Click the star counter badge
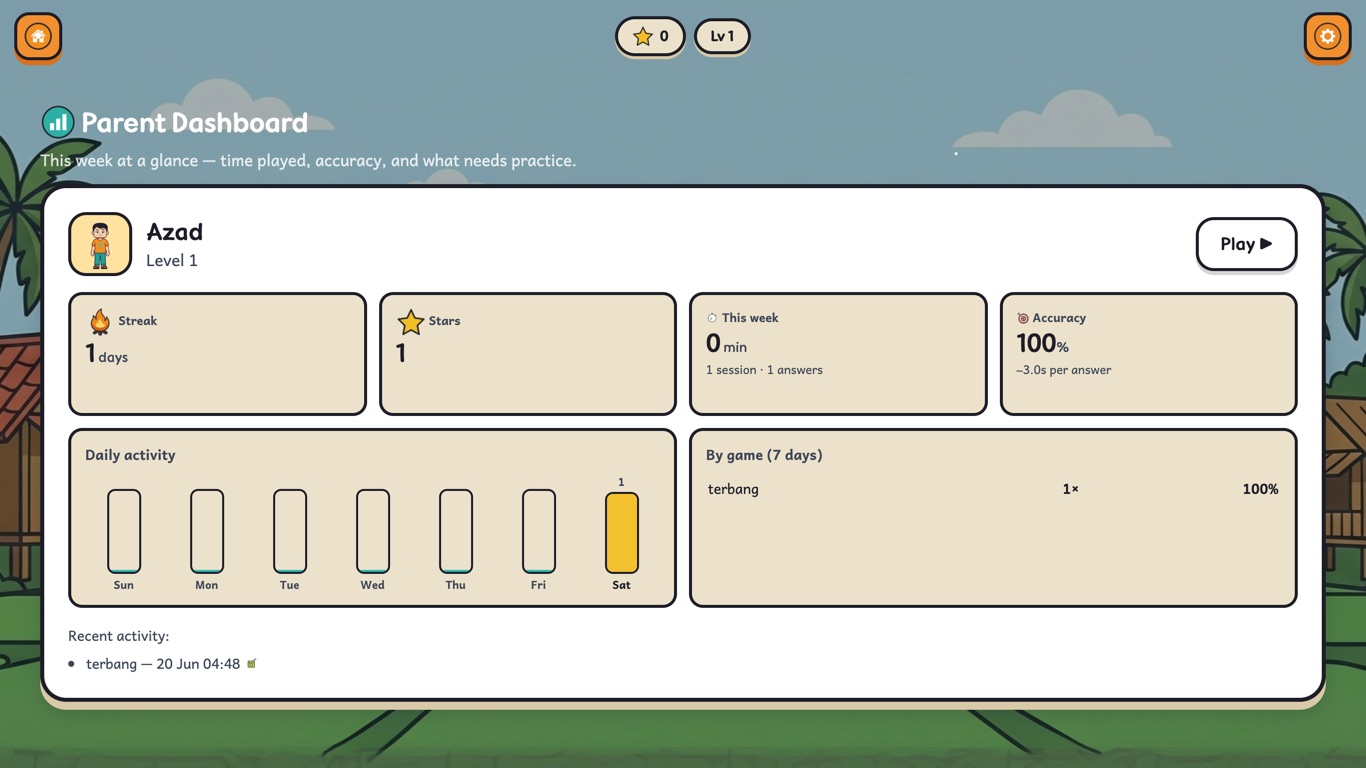 pos(650,36)
